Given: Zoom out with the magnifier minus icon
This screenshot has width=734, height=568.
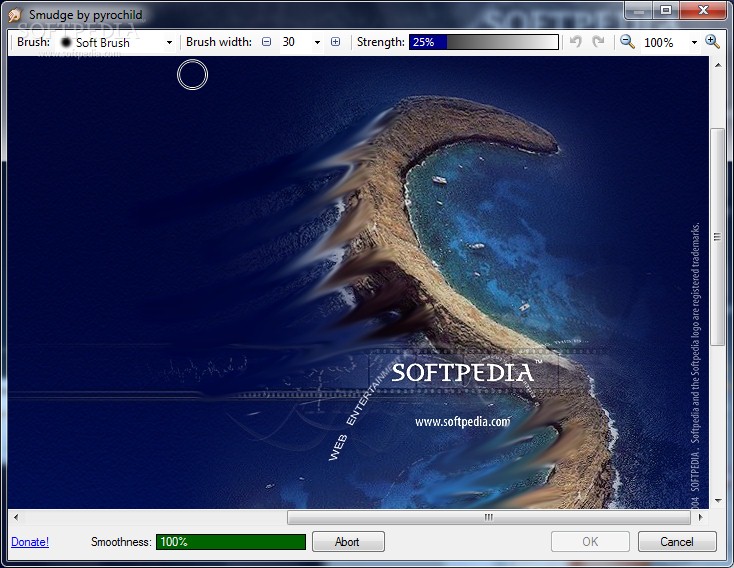Looking at the screenshot, I should point(627,42).
